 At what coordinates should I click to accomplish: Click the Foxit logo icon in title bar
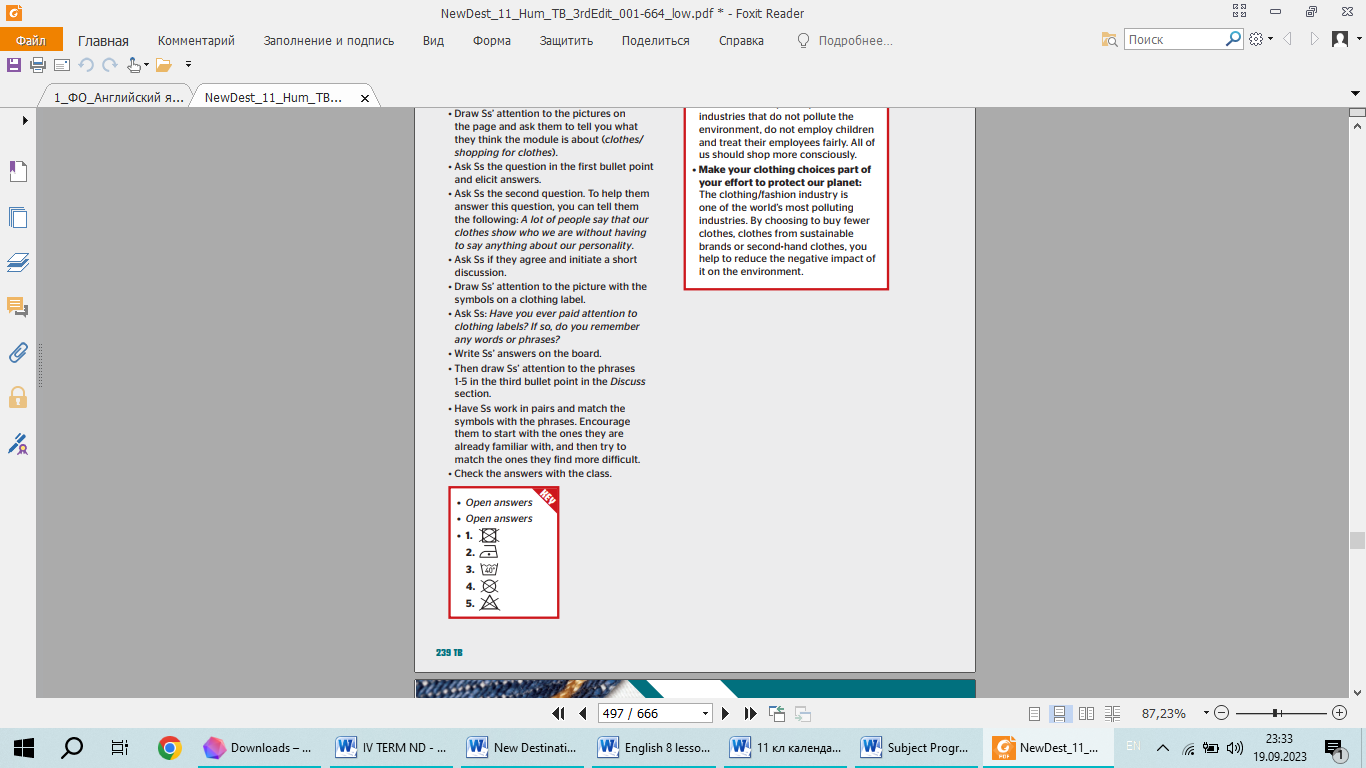(x=16, y=14)
